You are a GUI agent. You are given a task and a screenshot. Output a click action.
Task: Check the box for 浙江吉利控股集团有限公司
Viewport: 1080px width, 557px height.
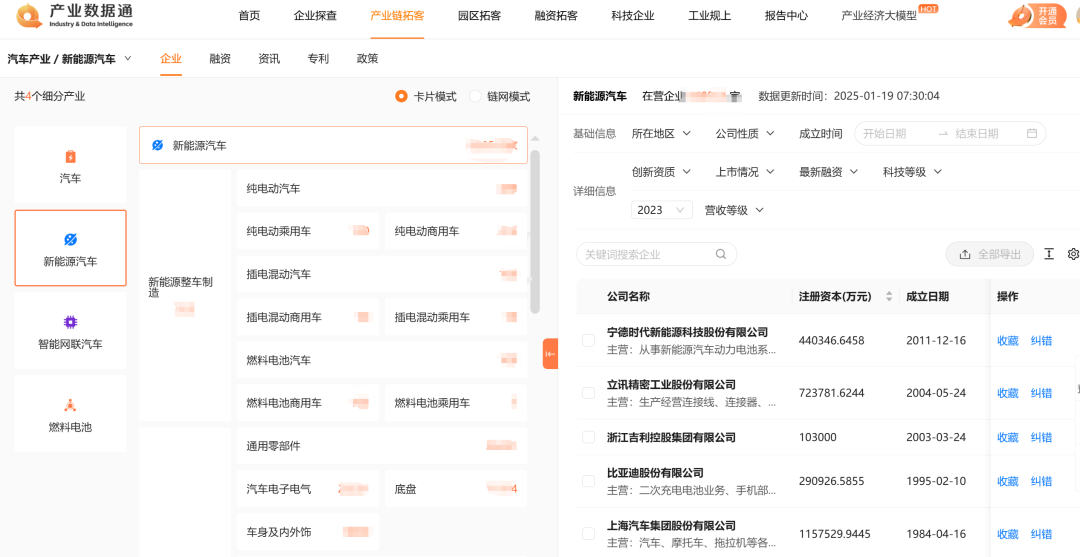[588, 437]
